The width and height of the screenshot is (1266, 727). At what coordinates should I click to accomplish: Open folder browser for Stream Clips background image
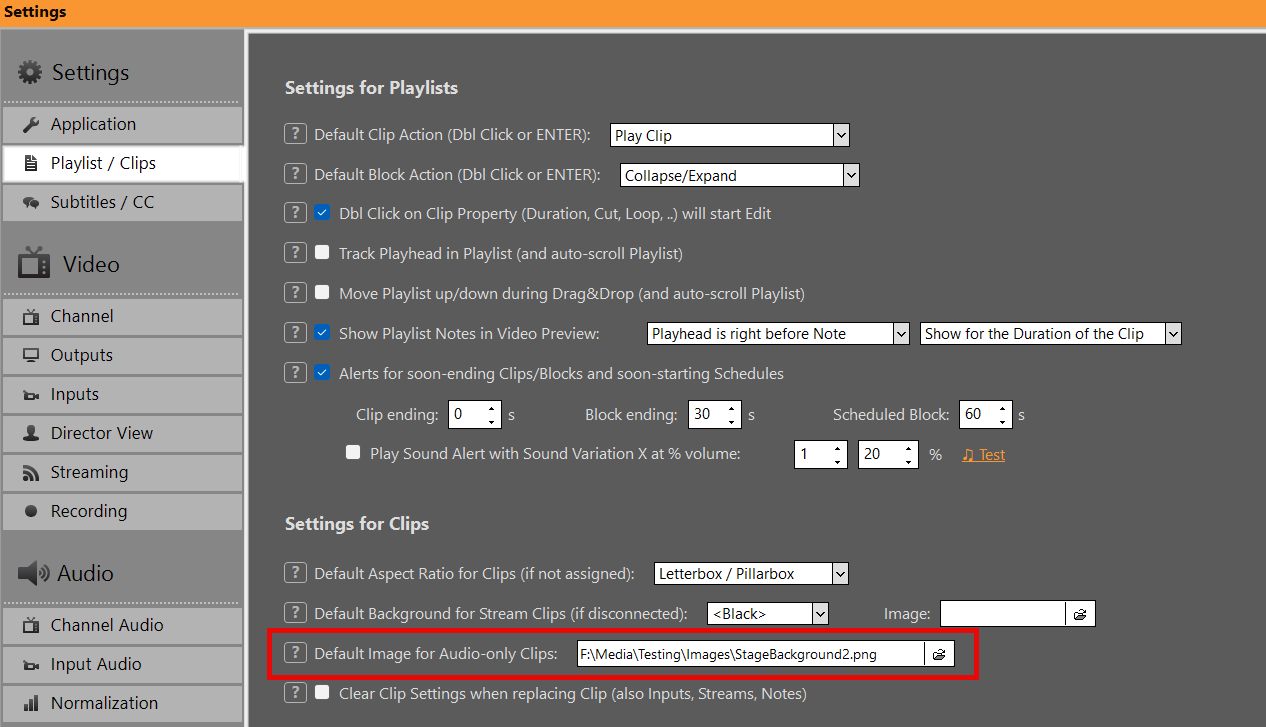point(1080,613)
